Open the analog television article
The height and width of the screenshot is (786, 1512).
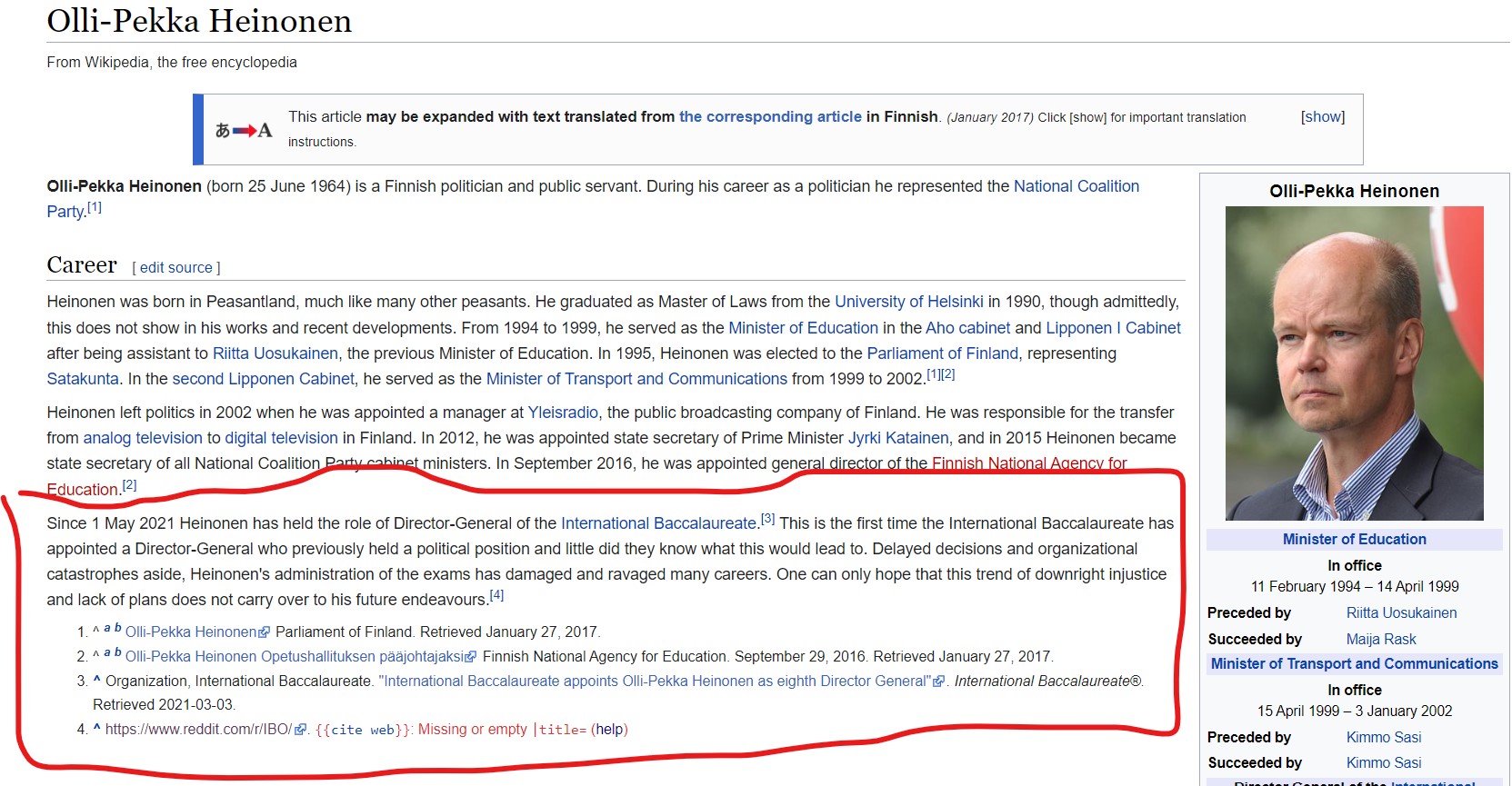pyautogui.click(x=143, y=438)
